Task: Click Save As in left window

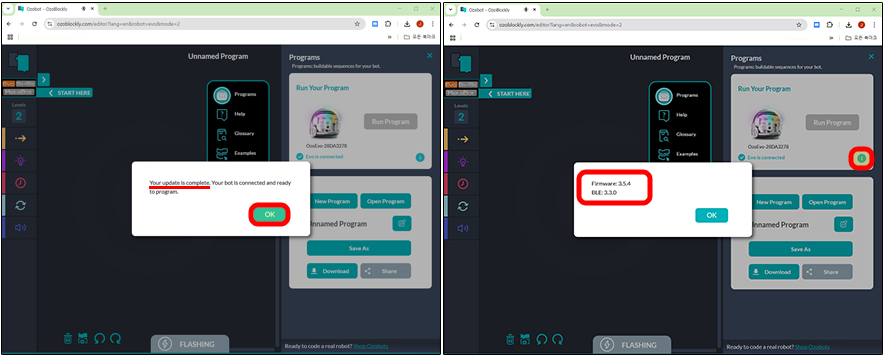Action: tap(359, 248)
